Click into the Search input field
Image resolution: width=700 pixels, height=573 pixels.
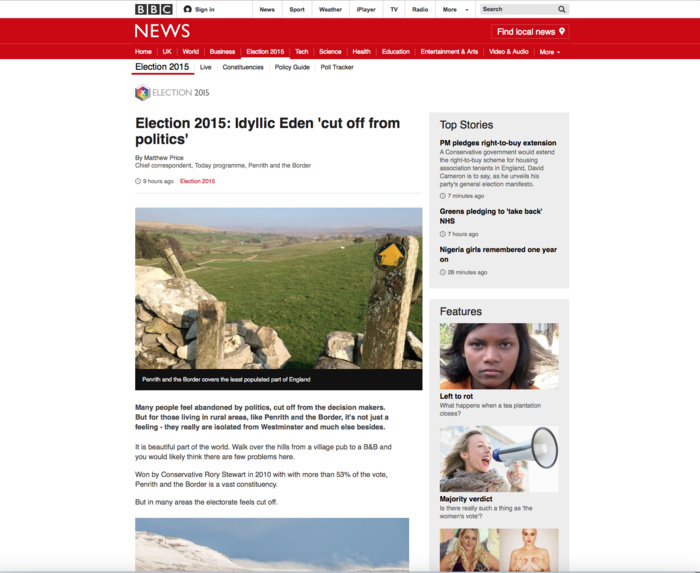click(519, 9)
